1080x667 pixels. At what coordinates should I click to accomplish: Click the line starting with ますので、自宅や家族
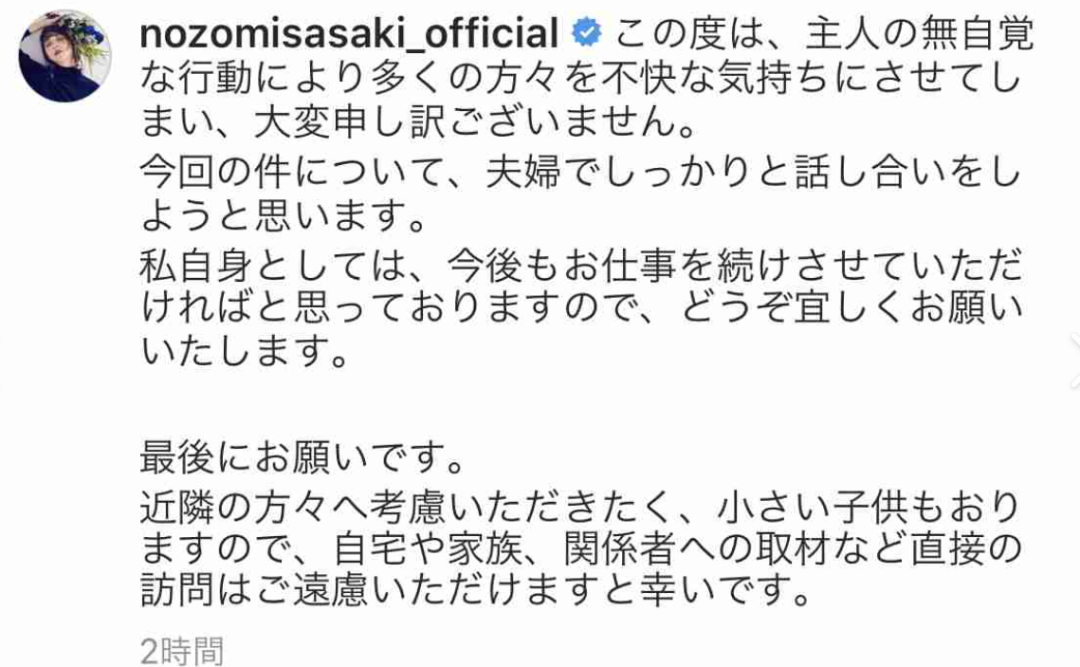coord(580,551)
